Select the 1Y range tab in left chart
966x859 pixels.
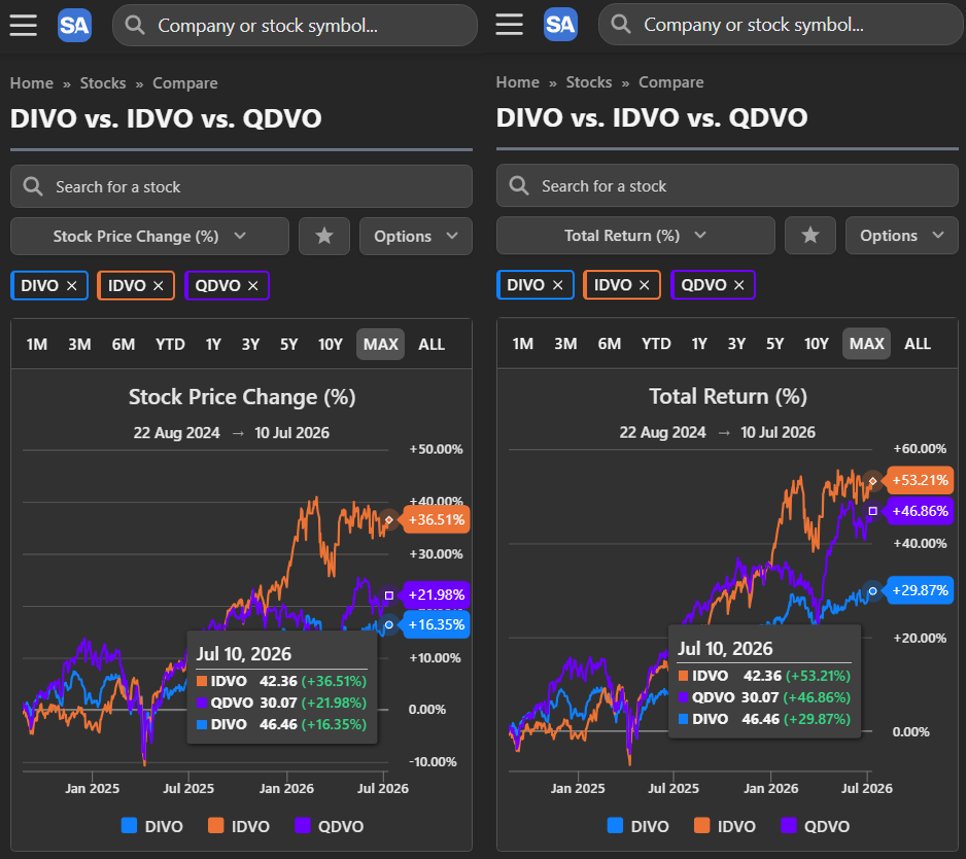213,344
